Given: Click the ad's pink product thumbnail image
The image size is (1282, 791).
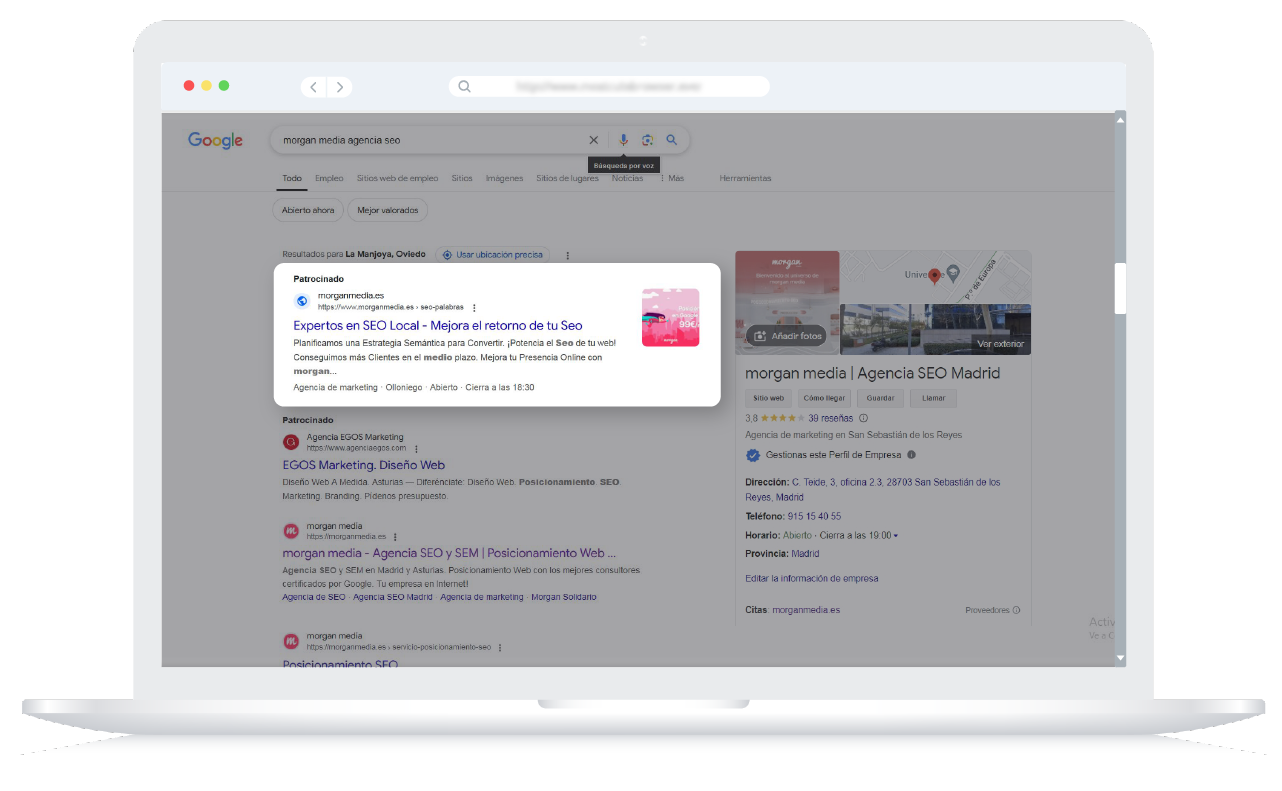Looking at the screenshot, I should [670, 317].
